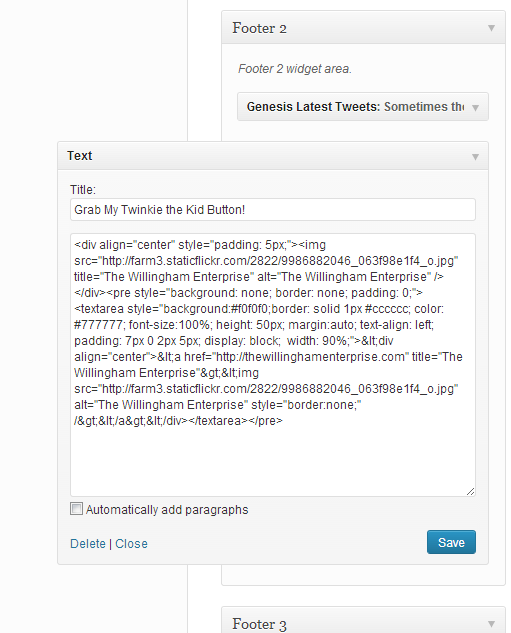
Task: Click inside the HTML content textarea
Action: (273, 365)
